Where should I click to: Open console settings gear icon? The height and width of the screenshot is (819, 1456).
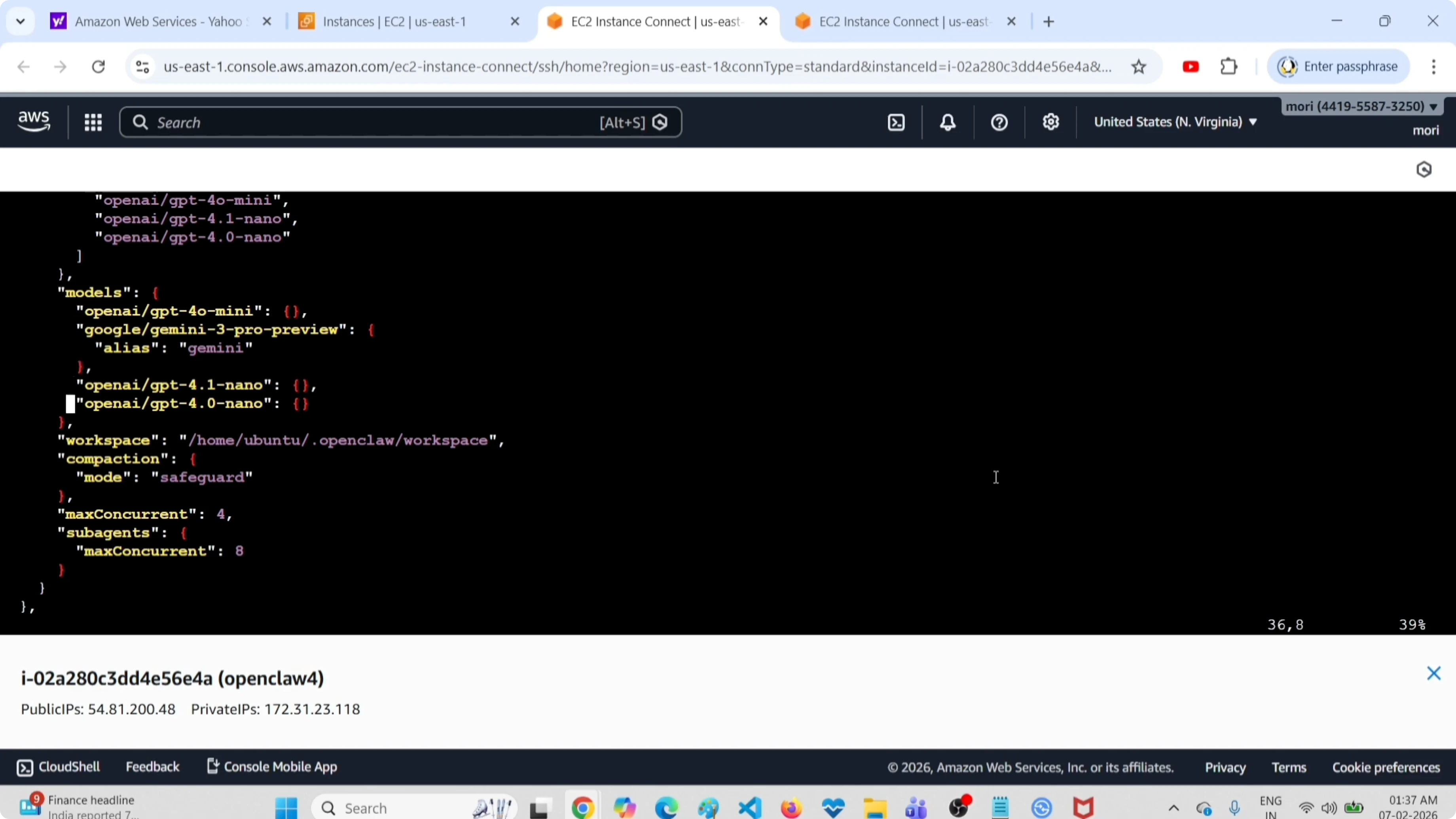coord(1051,123)
